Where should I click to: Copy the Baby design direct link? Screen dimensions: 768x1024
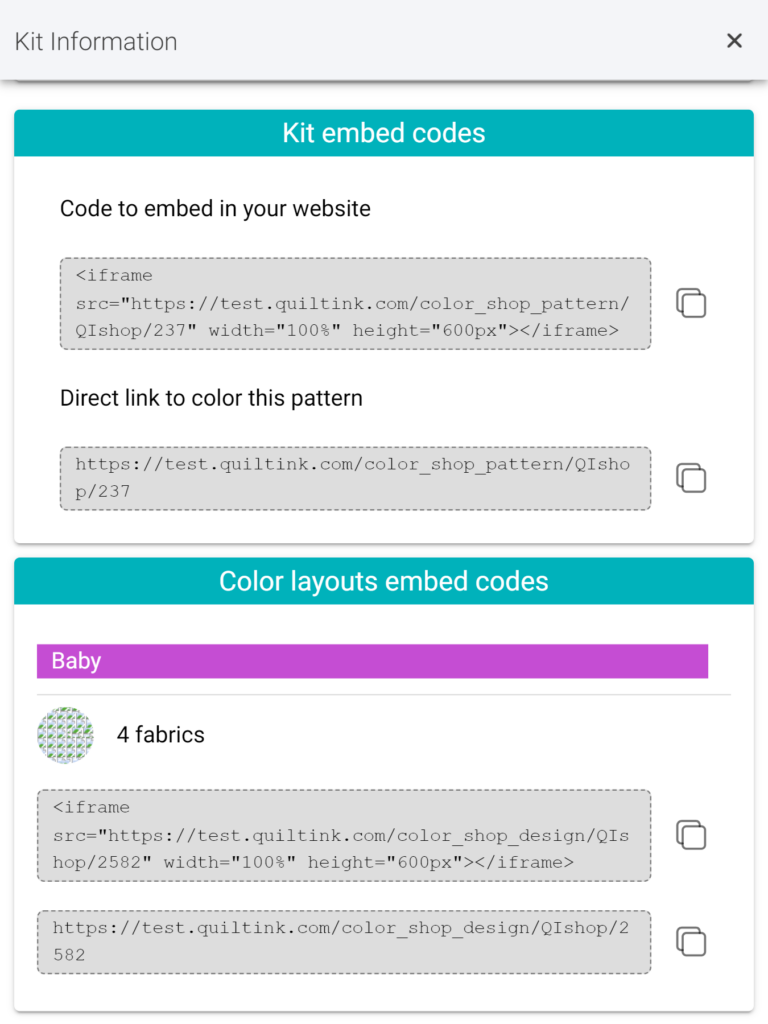click(x=691, y=942)
